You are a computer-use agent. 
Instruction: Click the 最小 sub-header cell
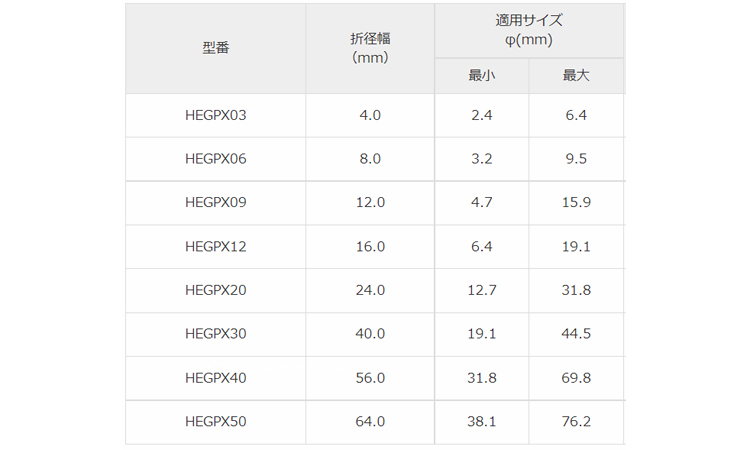click(482, 76)
